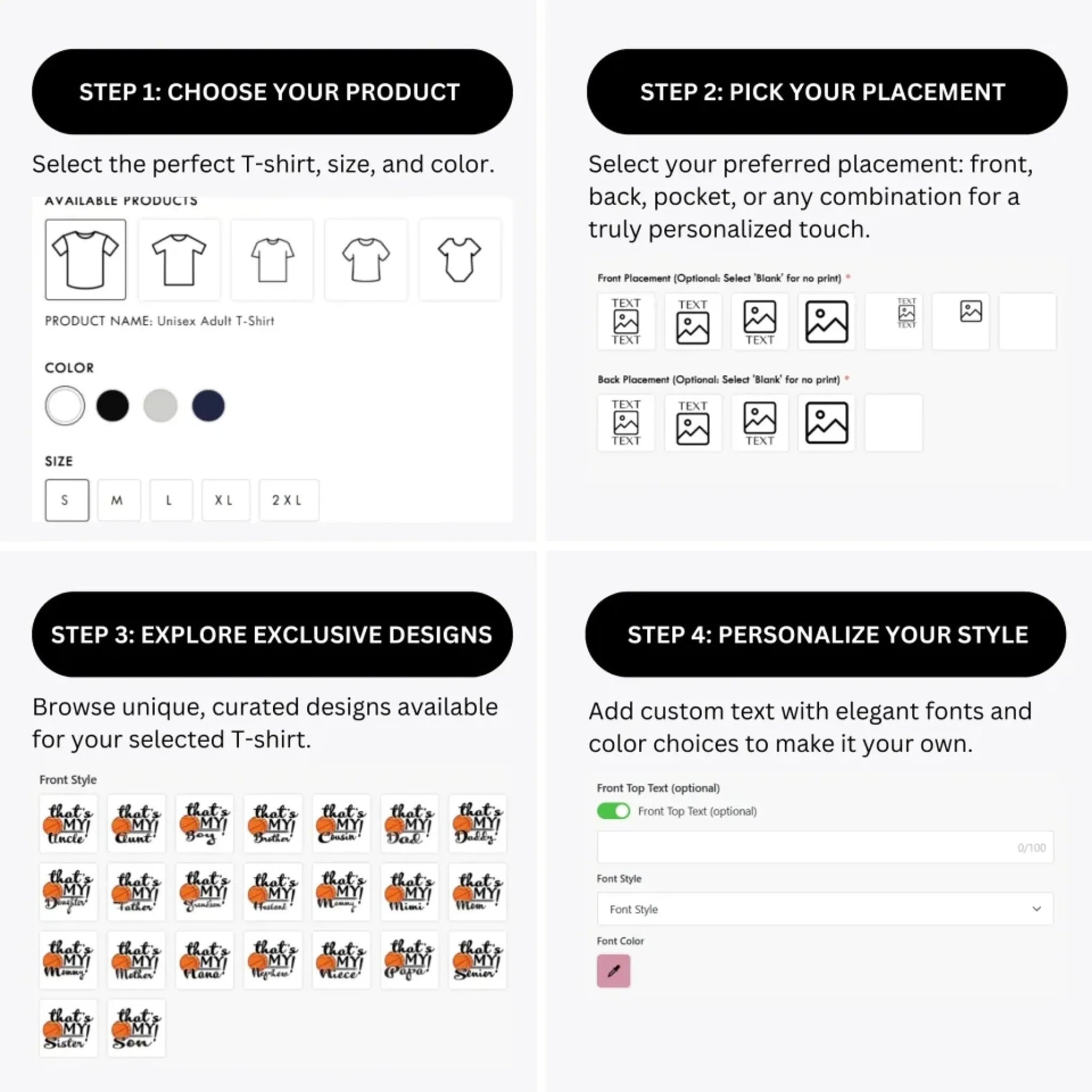Click the Front Top Text input field
The image size is (1092, 1092).
coord(825,847)
